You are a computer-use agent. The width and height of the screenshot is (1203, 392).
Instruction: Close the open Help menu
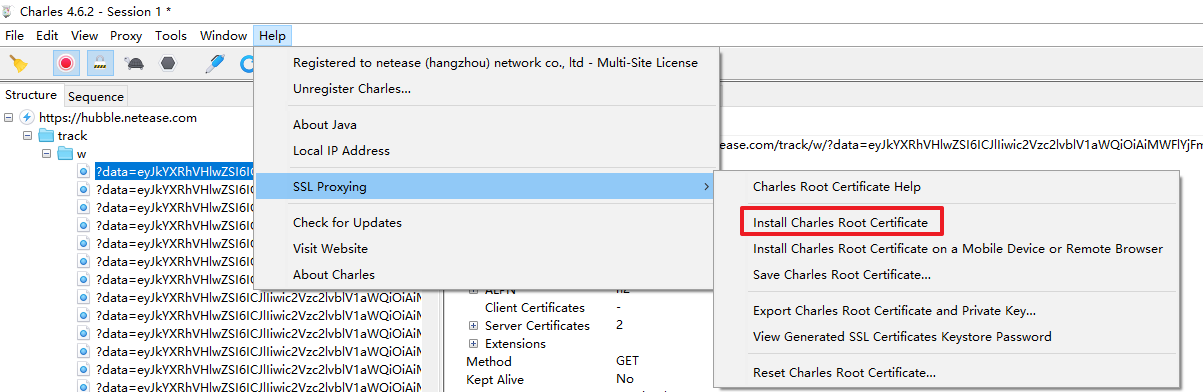coord(272,35)
